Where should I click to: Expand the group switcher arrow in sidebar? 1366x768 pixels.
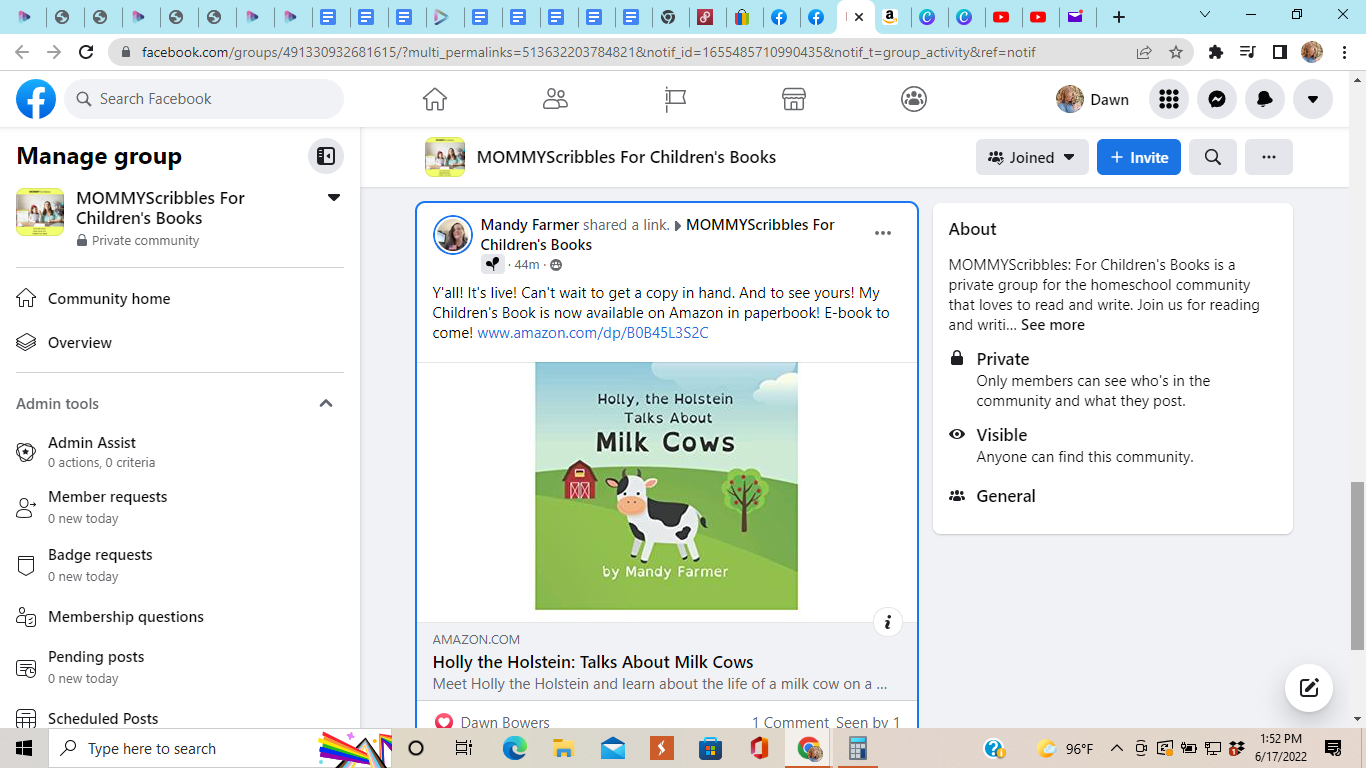tap(334, 198)
